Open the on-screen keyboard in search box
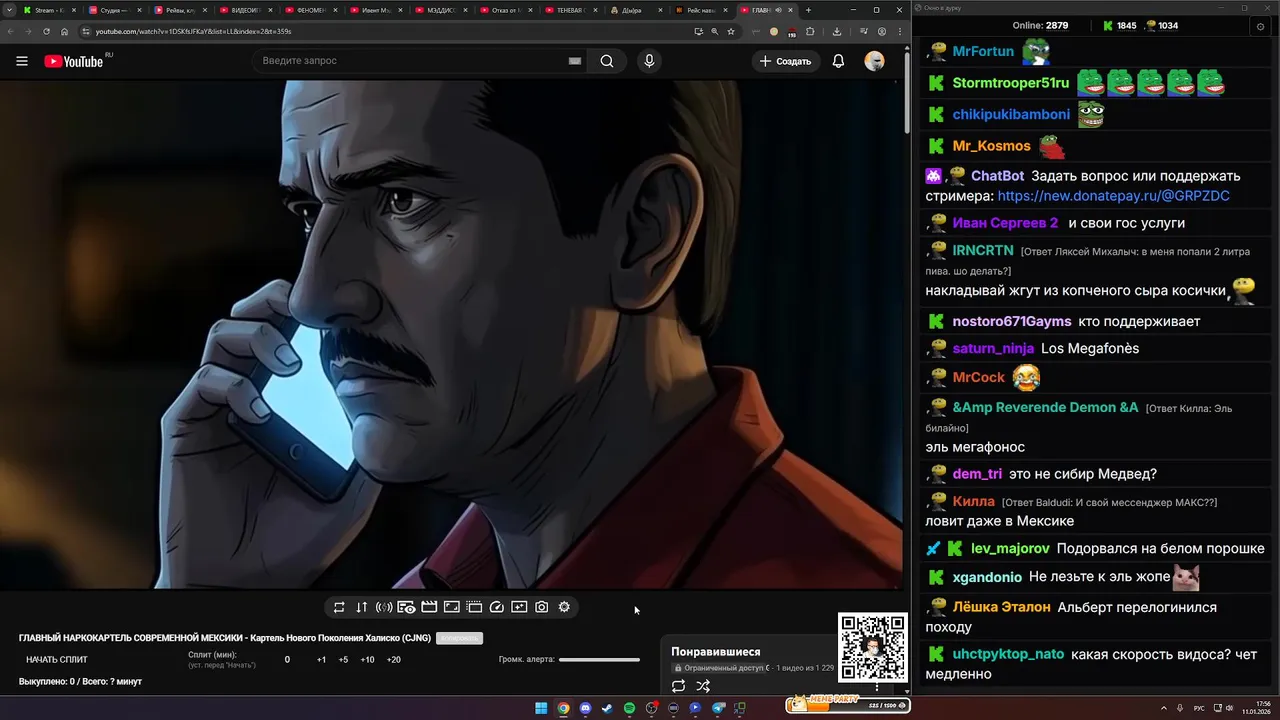The image size is (1280, 720). point(575,61)
